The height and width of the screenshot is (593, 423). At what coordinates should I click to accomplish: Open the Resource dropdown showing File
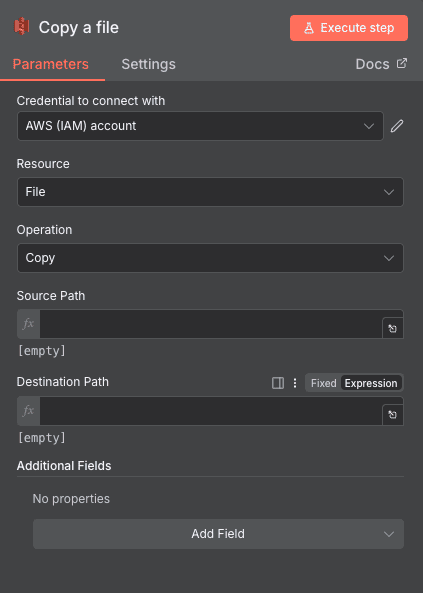[210, 192]
